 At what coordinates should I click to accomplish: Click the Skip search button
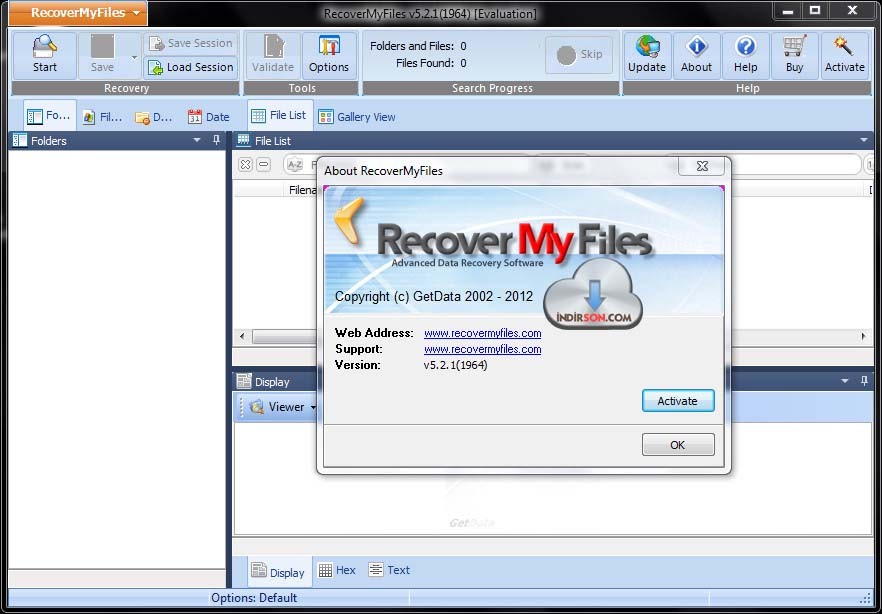coord(579,55)
